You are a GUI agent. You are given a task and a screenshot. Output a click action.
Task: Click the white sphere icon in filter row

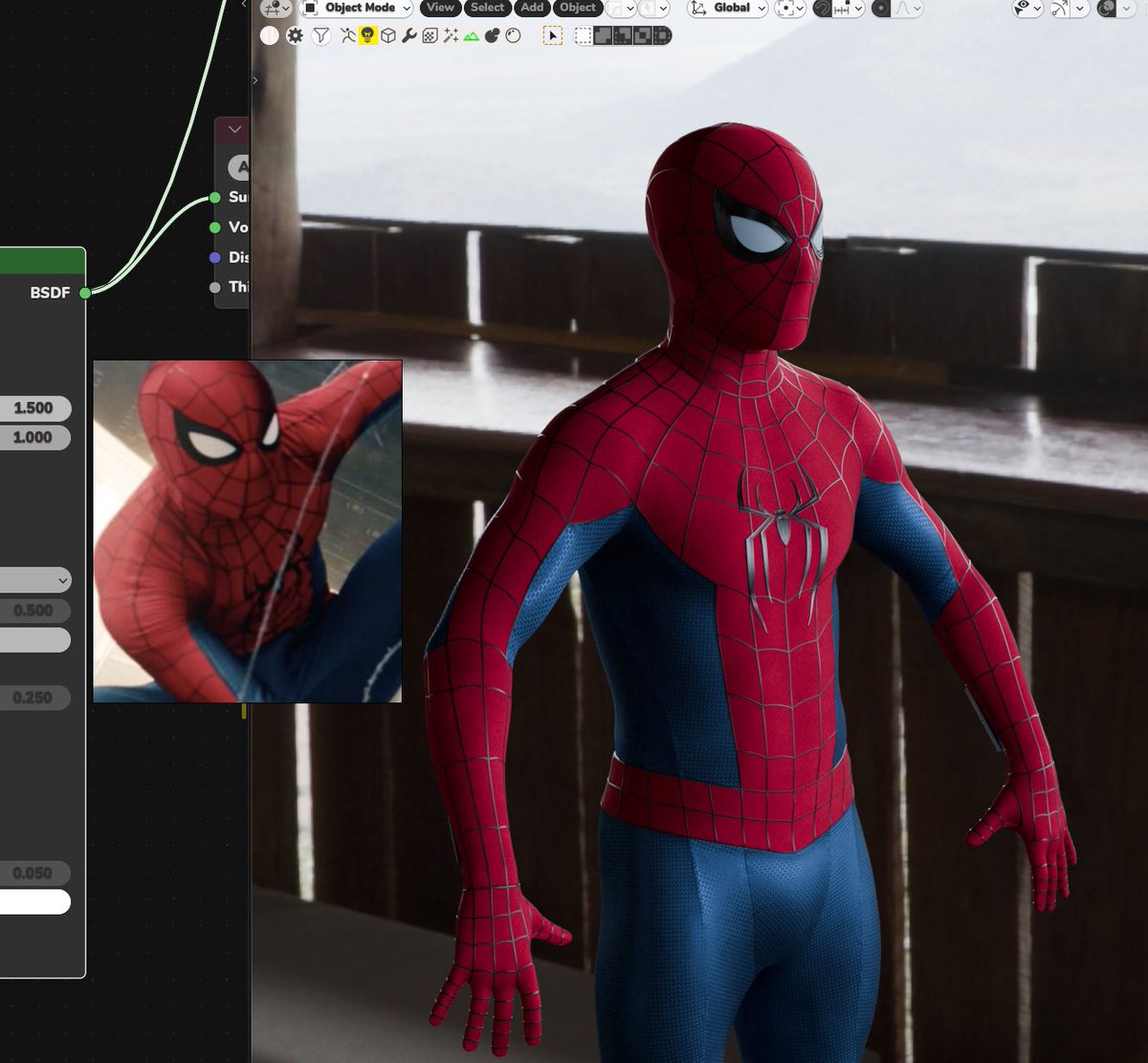(269, 35)
